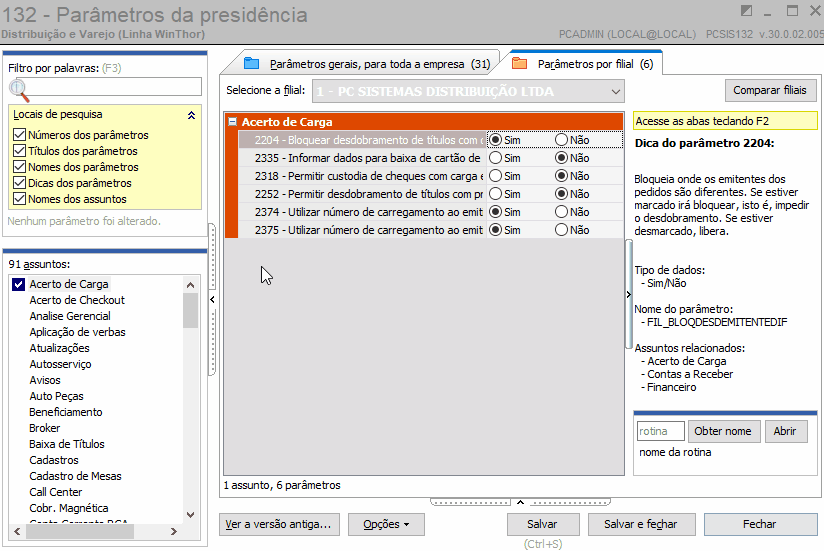Select Broker subject

coord(45,428)
